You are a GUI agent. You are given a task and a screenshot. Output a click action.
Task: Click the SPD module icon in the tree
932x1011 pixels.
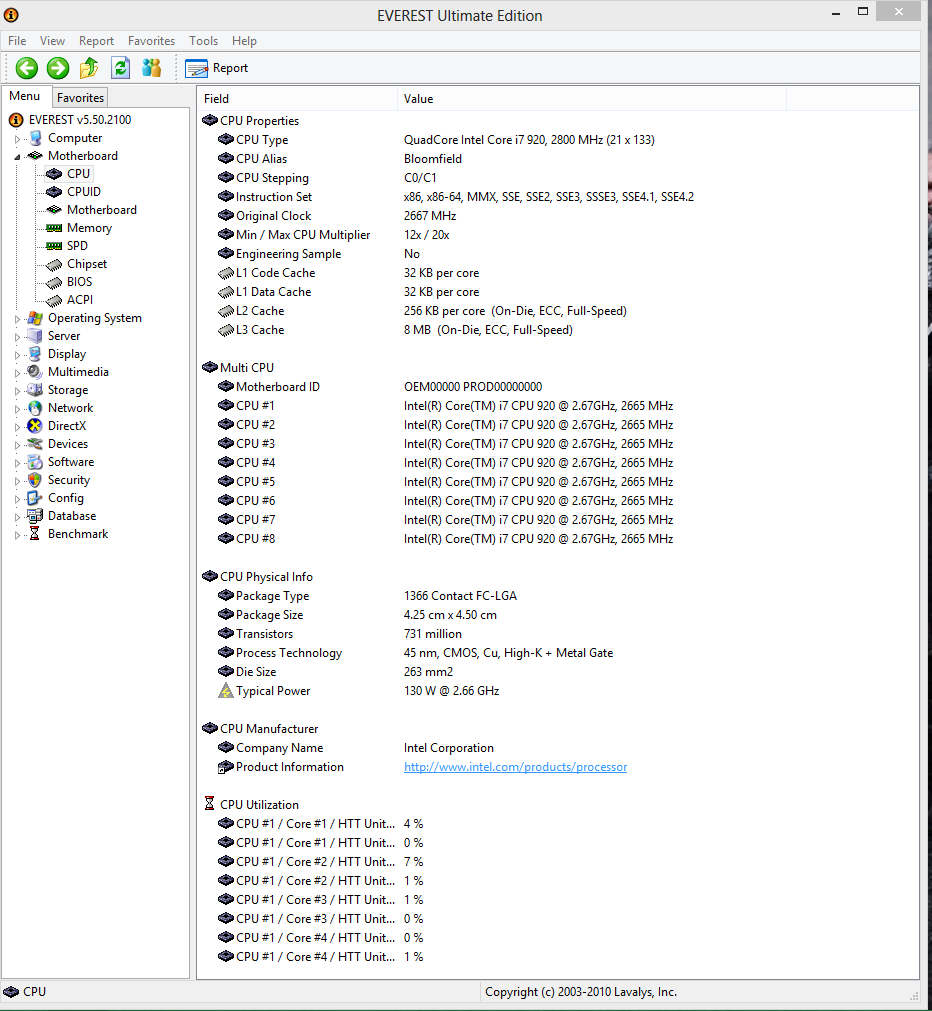[x=54, y=246]
